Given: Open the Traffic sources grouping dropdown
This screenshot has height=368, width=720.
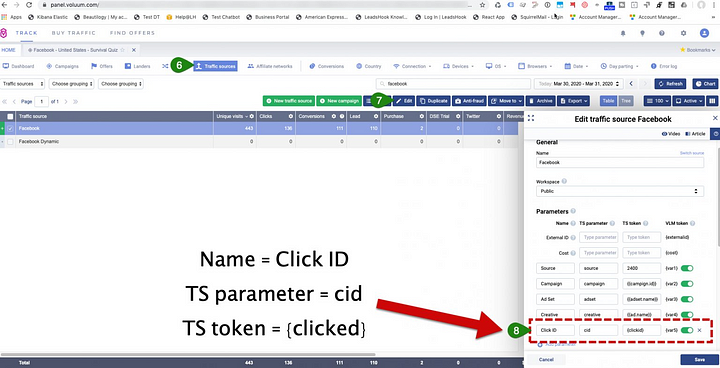Looking at the screenshot, I should (x=22, y=84).
